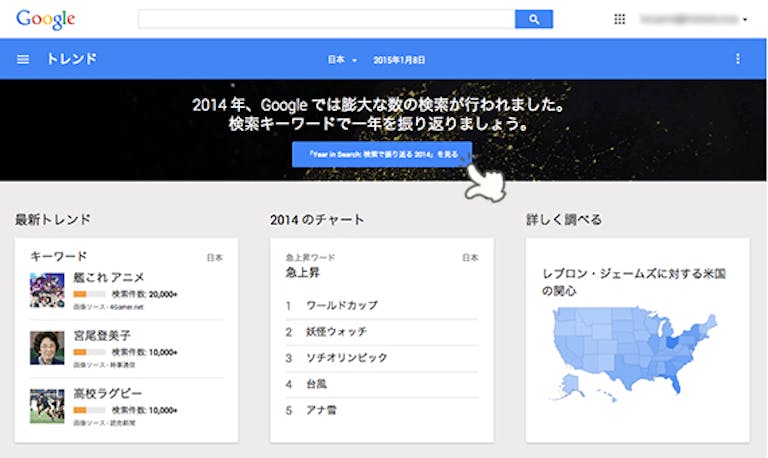The width and height of the screenshot is (768, 458).
Task: Click the Year in Search 2014 button
Action: point(381,154)
